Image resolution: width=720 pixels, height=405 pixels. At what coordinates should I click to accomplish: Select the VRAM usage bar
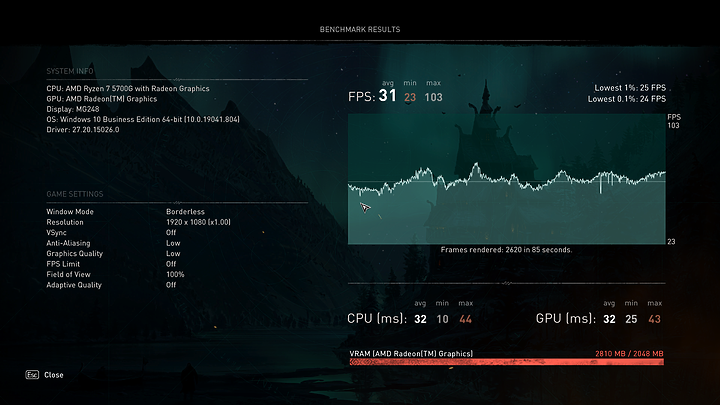coord(506,362)
